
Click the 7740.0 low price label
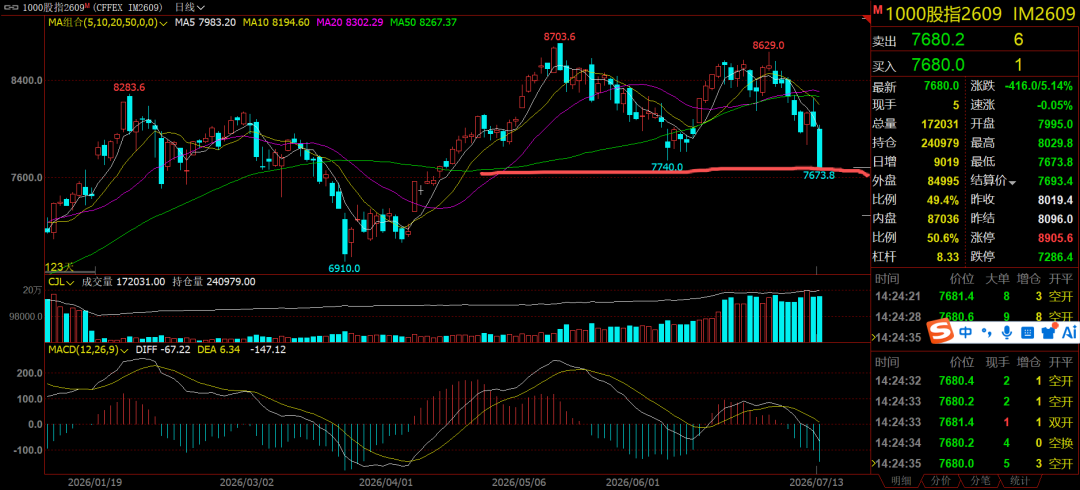[x=667, y=167]
